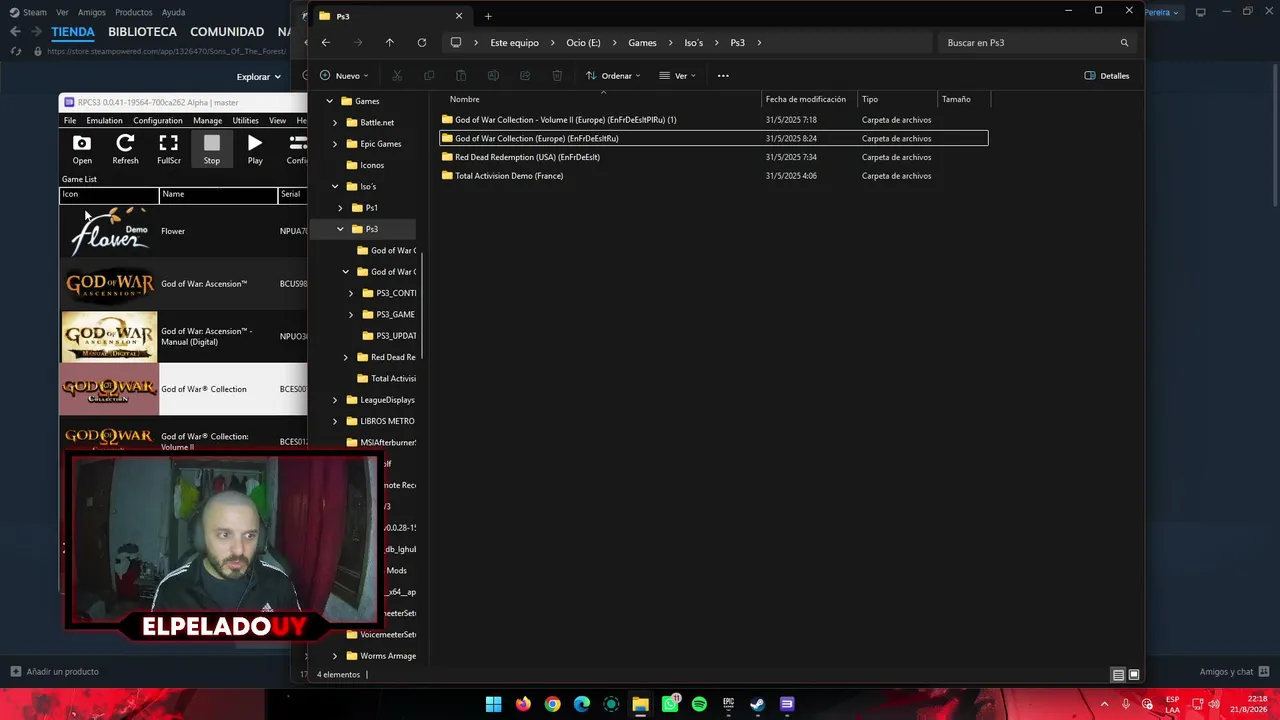Switch to large thumbnails view icon in status bar

click(1134, 675)
